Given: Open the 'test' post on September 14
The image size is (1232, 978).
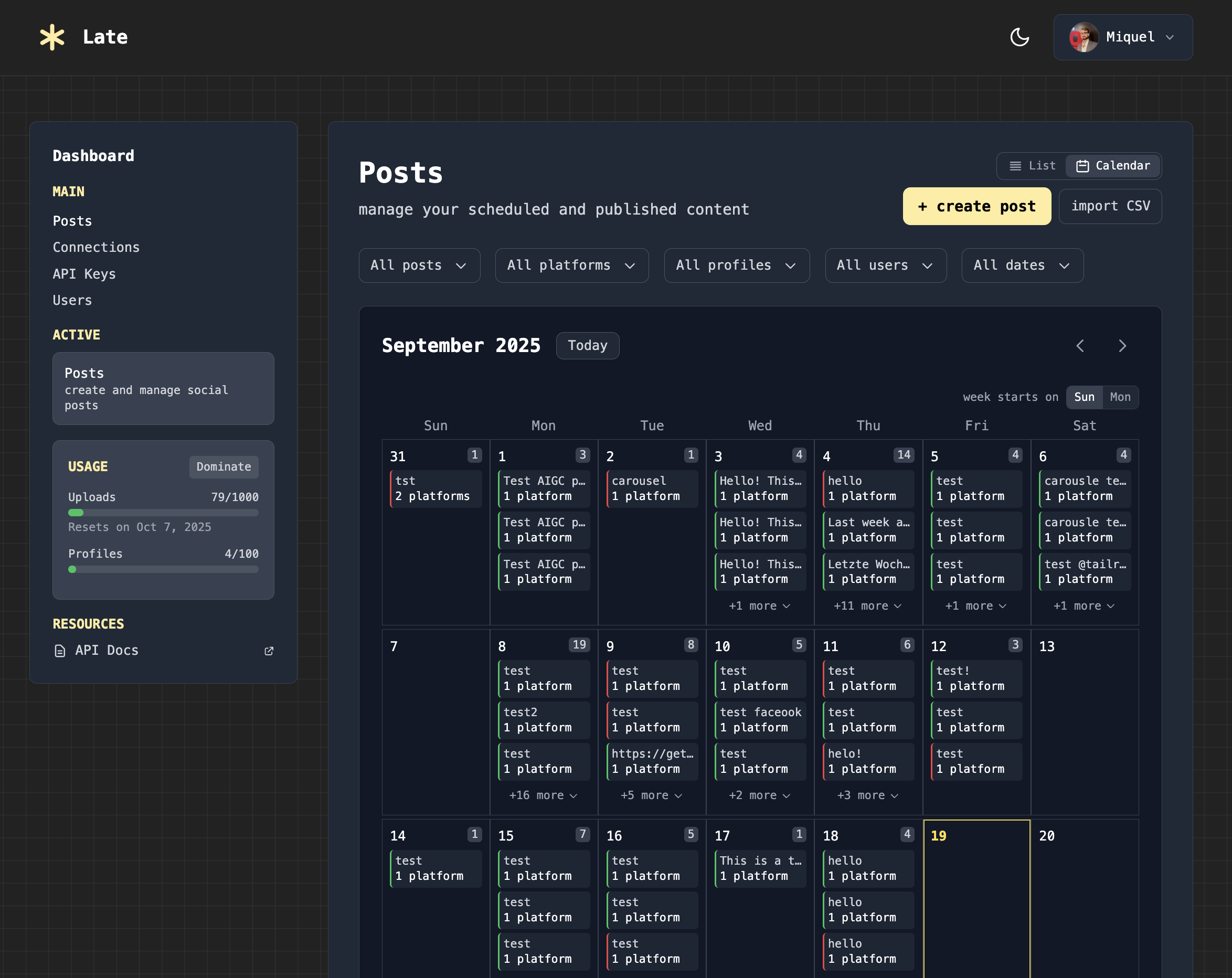Looking at the screenshot, I should coord(436,868).
